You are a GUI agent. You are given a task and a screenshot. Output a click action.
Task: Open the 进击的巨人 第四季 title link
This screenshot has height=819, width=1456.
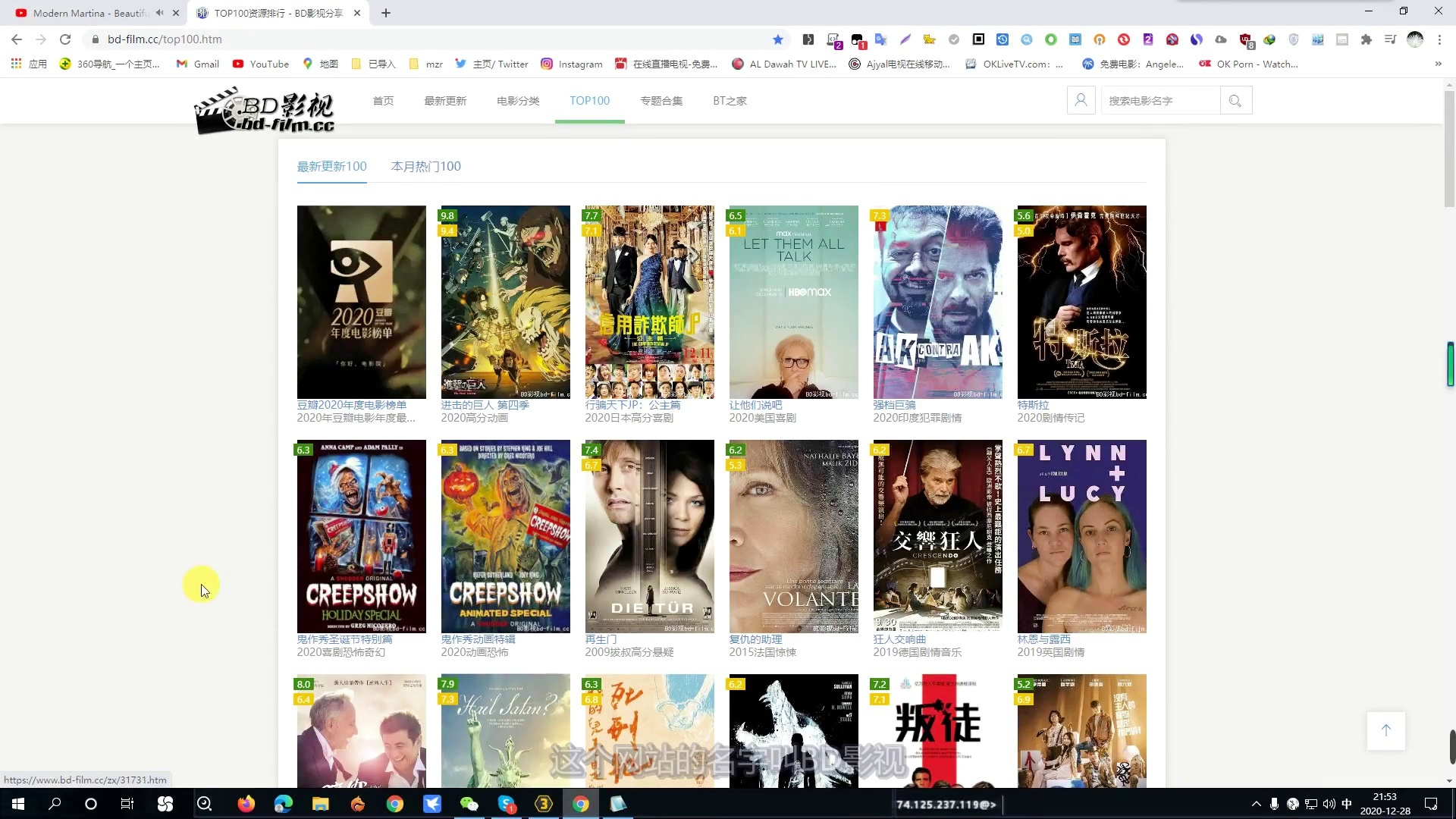pos(485,405)
